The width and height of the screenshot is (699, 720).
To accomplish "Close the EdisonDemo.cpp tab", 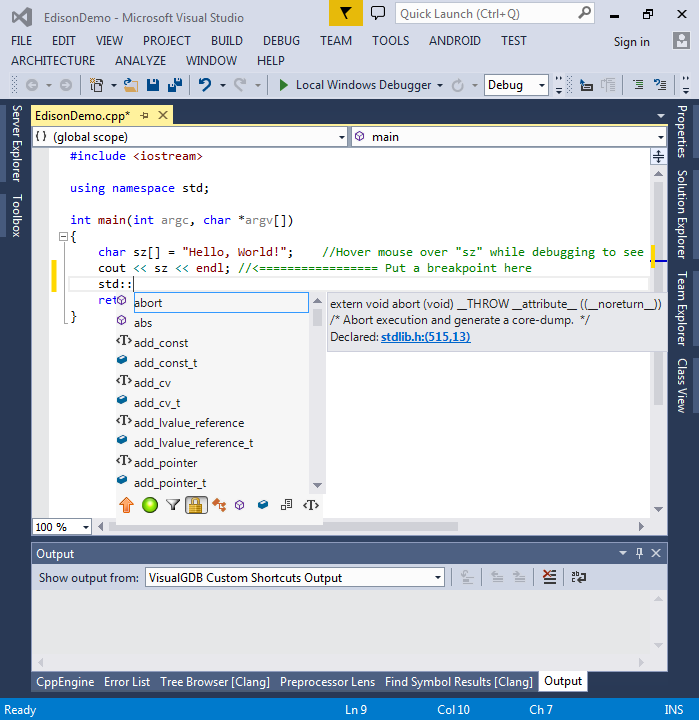I will pyautogui.click(x=163, y=115).
